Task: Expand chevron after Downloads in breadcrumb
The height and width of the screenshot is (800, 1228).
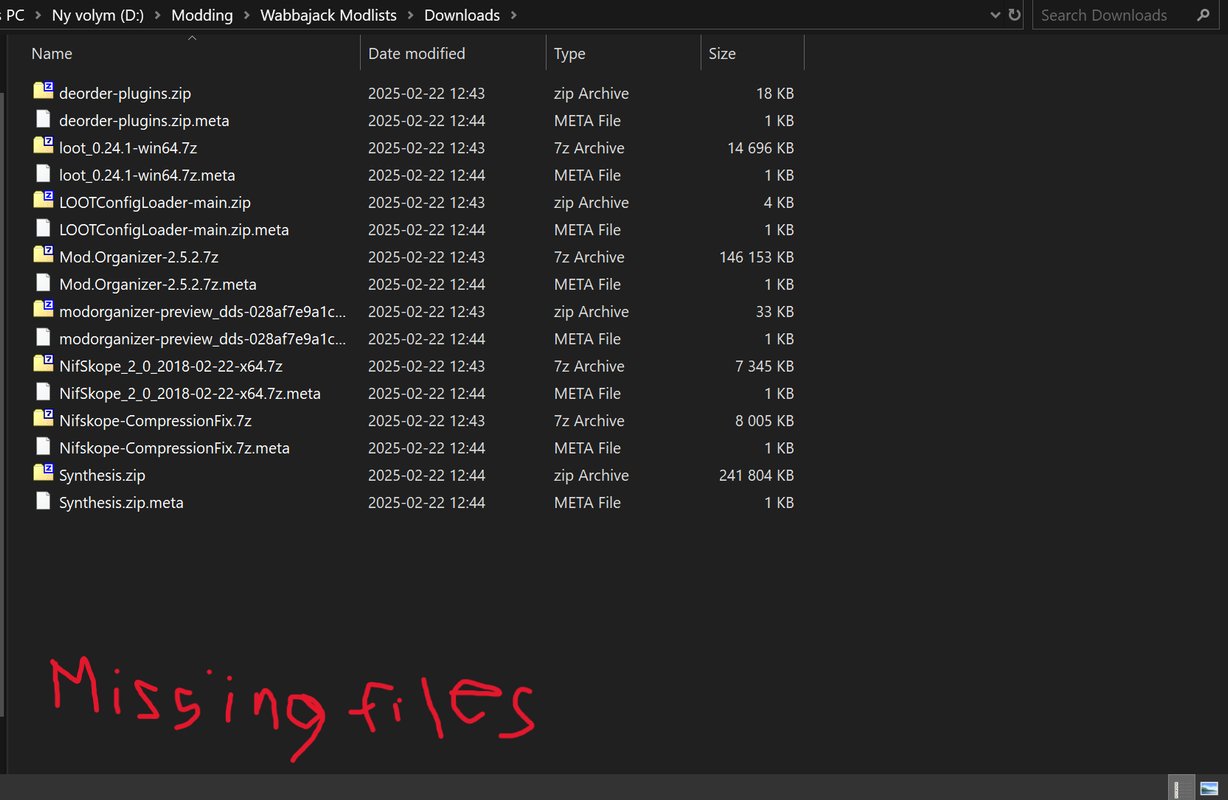Action: (514, 15)
